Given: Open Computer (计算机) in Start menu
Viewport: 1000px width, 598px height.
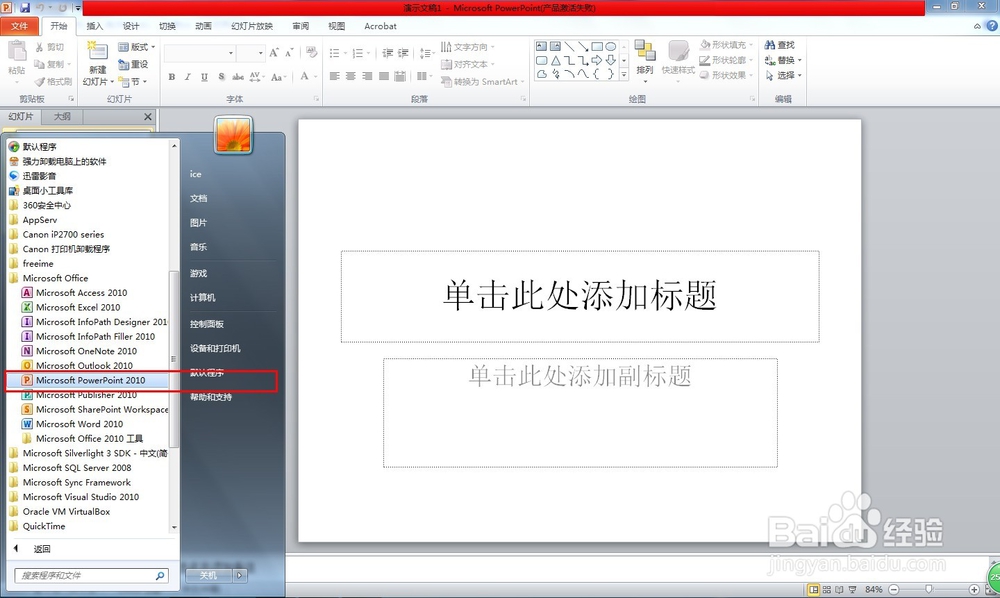Looking at the screenshot, I should coord(202,298).
